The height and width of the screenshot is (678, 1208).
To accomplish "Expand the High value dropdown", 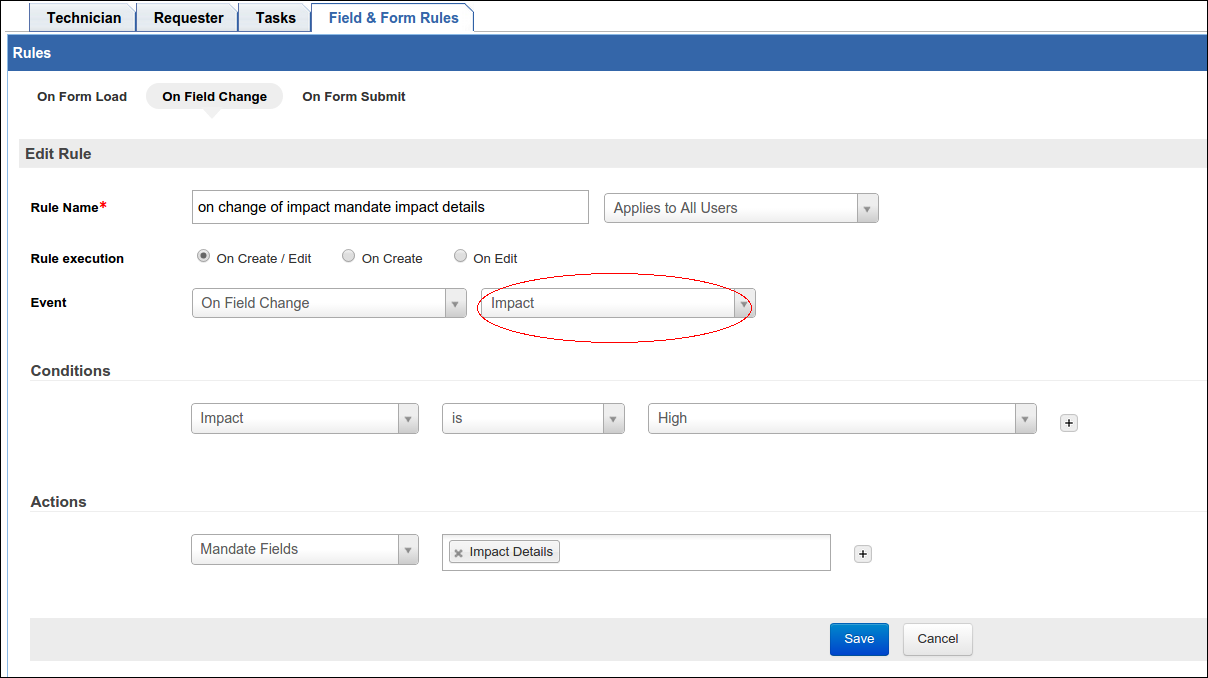I will point(841,418).
